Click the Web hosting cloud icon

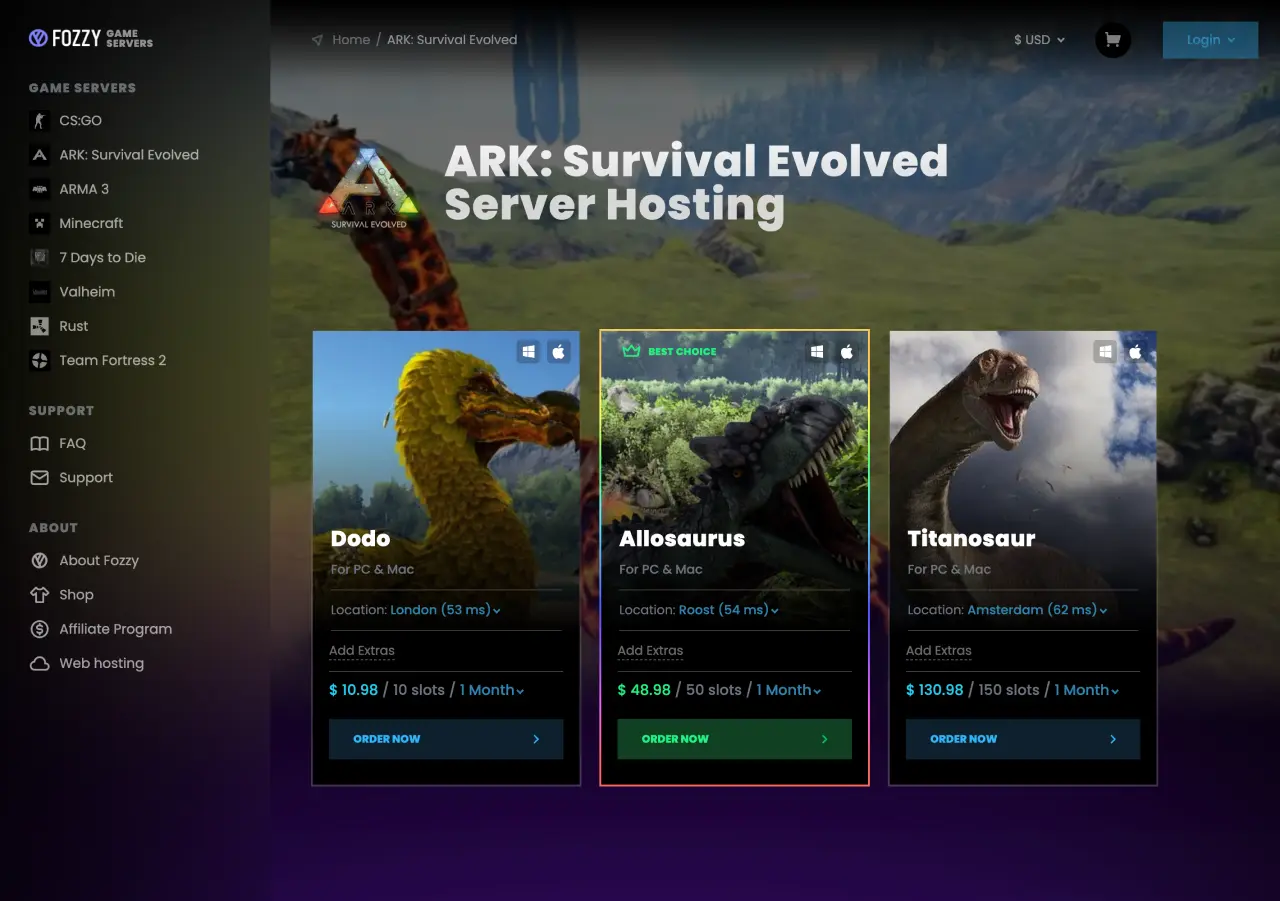[x=39, y=663]
